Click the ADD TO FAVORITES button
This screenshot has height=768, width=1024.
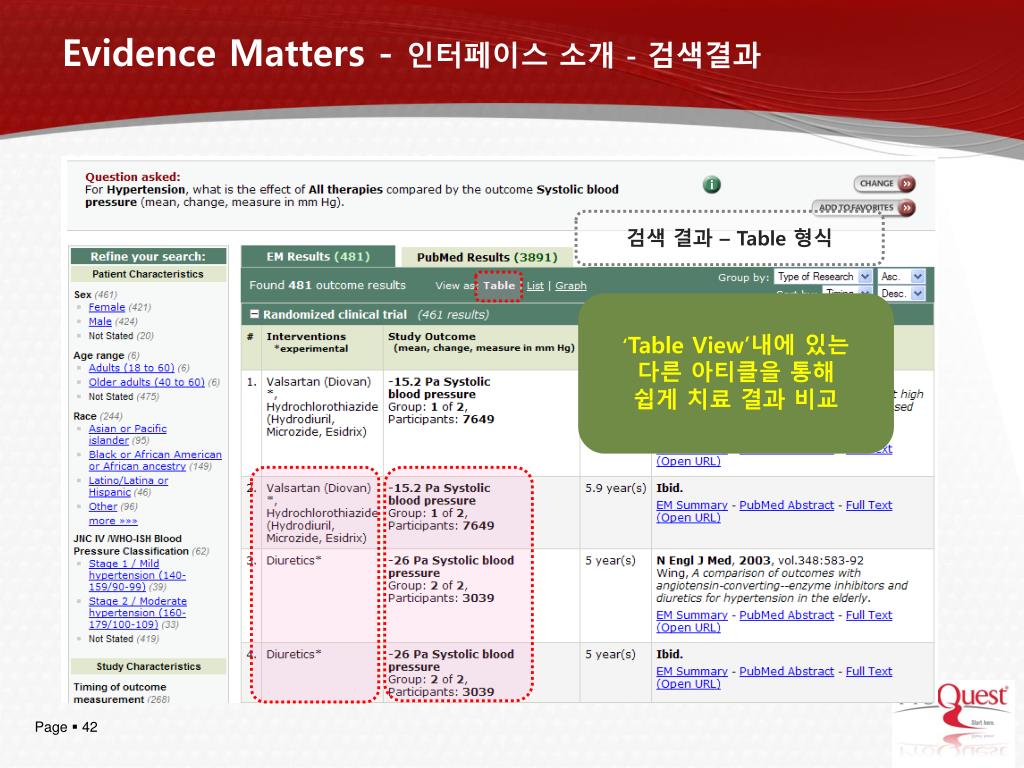[864, 208]
